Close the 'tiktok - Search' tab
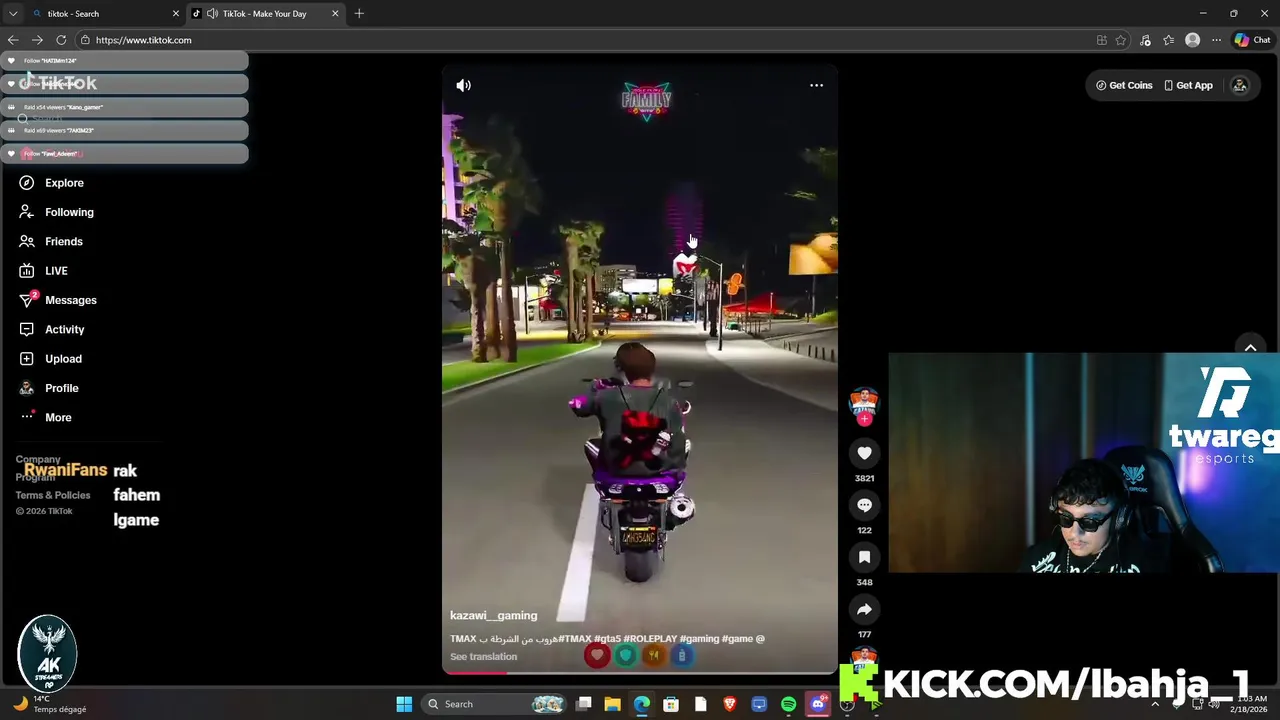1280x720 pixels. pyautogui.click(x=176, y=14)
